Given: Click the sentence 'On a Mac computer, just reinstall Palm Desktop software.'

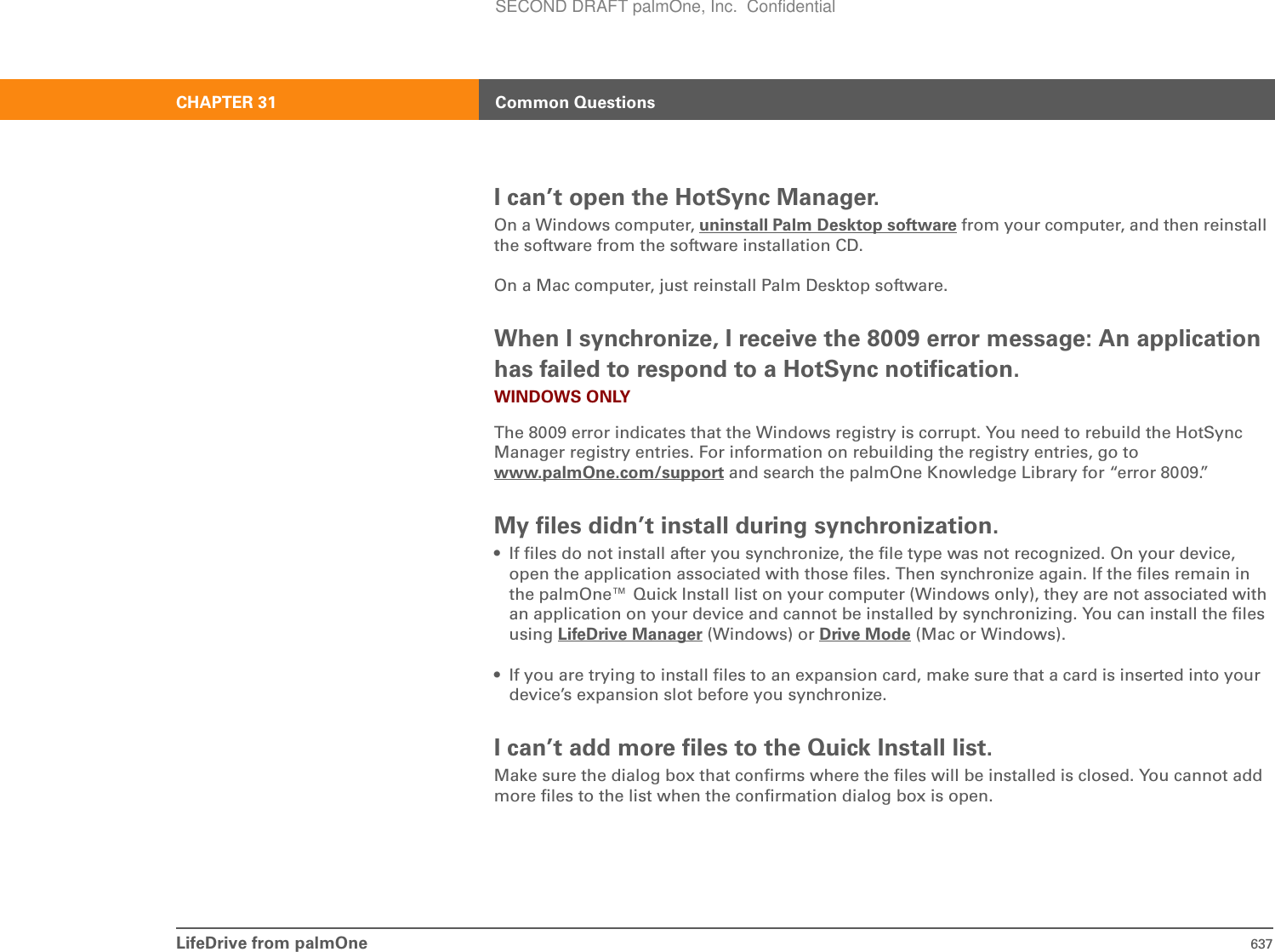Looking at the screenshot, I should [x=720, y=286].
